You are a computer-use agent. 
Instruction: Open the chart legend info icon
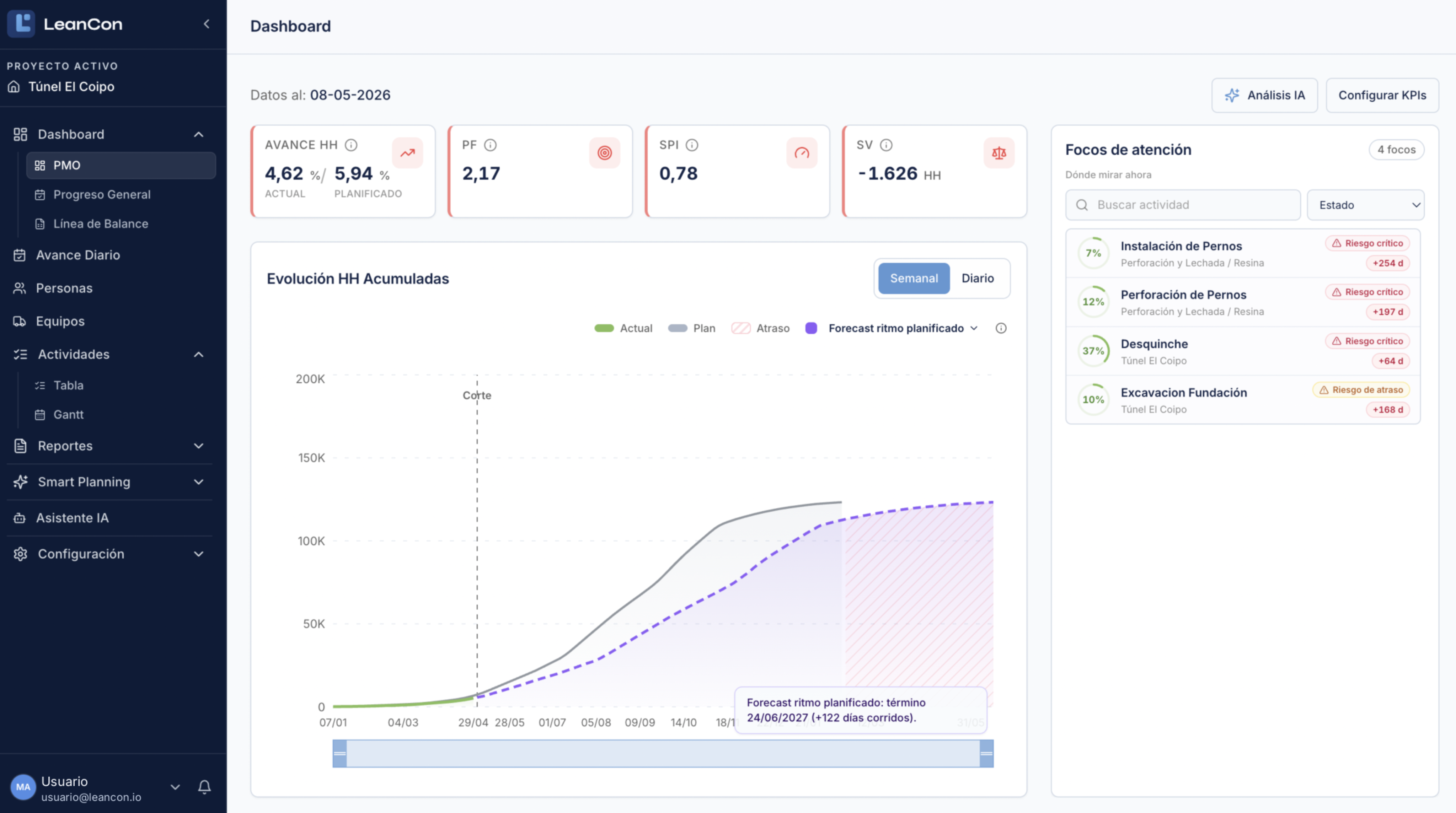point(1000,328)
